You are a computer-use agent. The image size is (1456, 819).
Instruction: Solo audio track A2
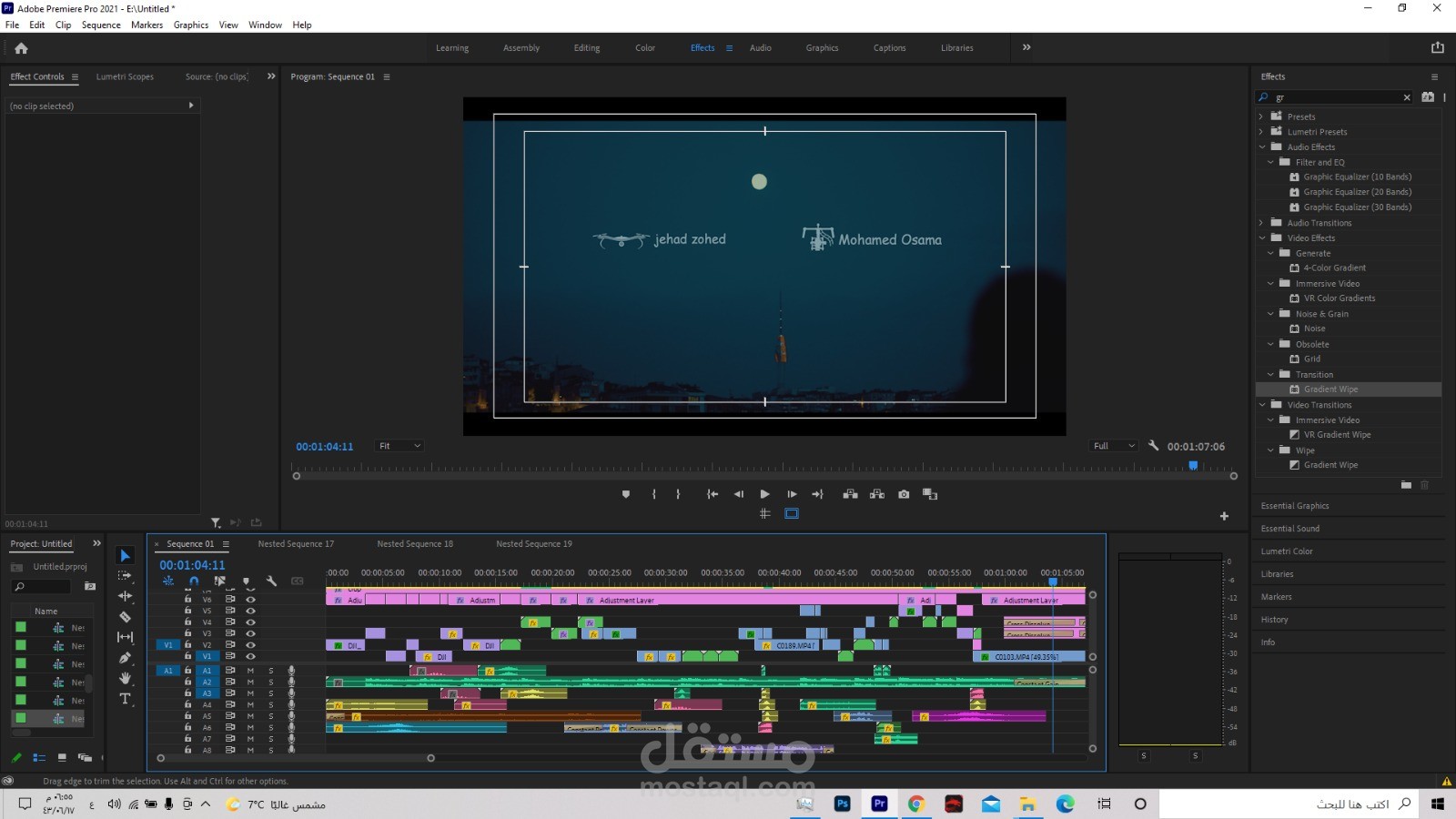point(270,682)
